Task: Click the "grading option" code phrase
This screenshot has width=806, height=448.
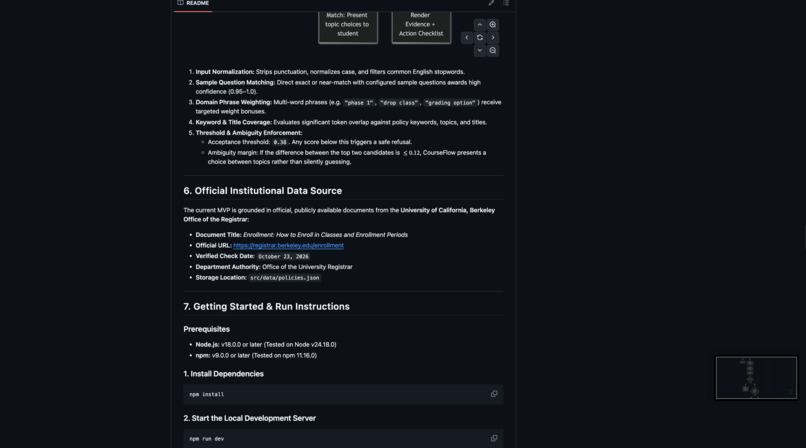Action: pos(450,103)
